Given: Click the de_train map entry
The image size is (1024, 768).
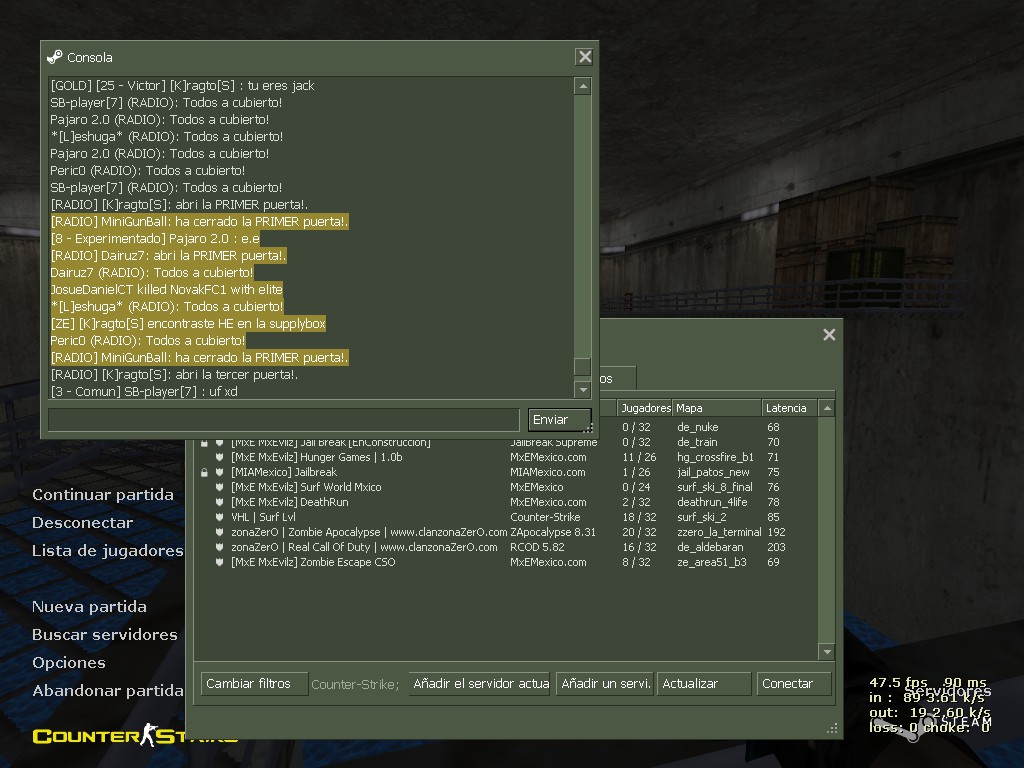Looking at the screenshot, I should click(x=697, y=442).
